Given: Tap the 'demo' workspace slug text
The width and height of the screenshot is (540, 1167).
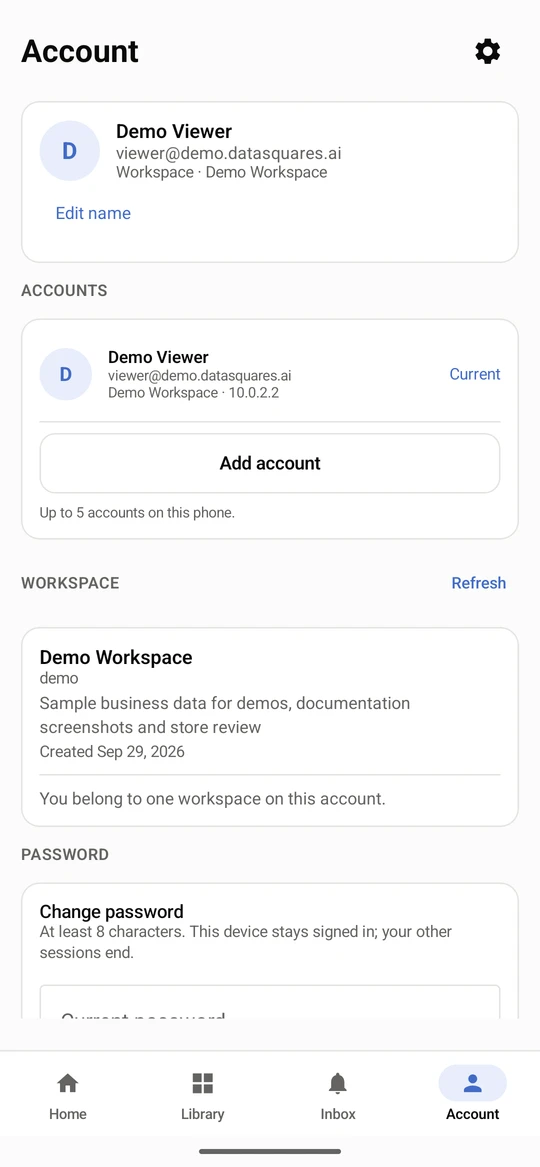Looking at the screenshot, I should (x=59, y=677).
